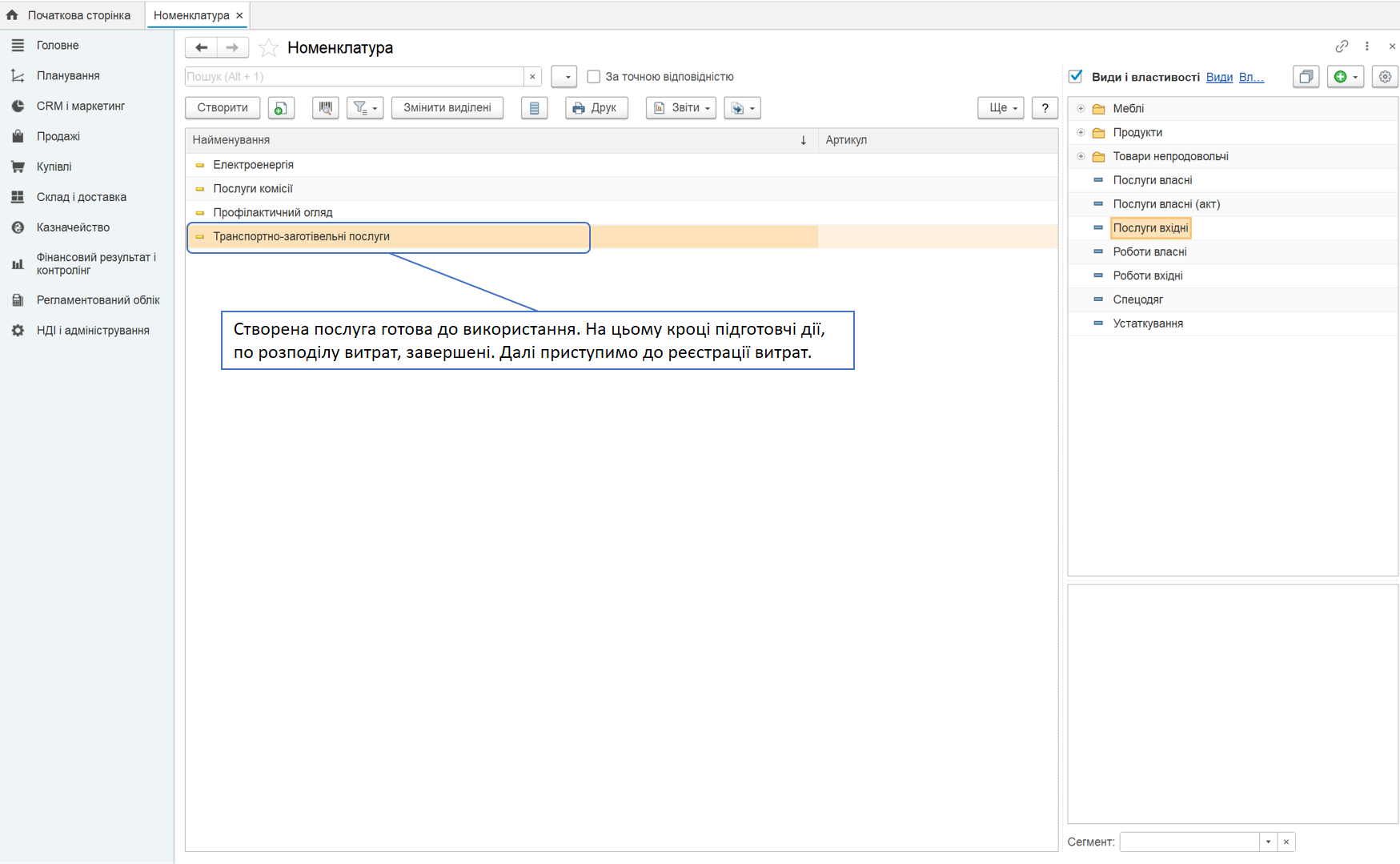Click the copy windows icon in the Види panel
The width and height of the screenshot is (1400, 864).
[1306, 77]
